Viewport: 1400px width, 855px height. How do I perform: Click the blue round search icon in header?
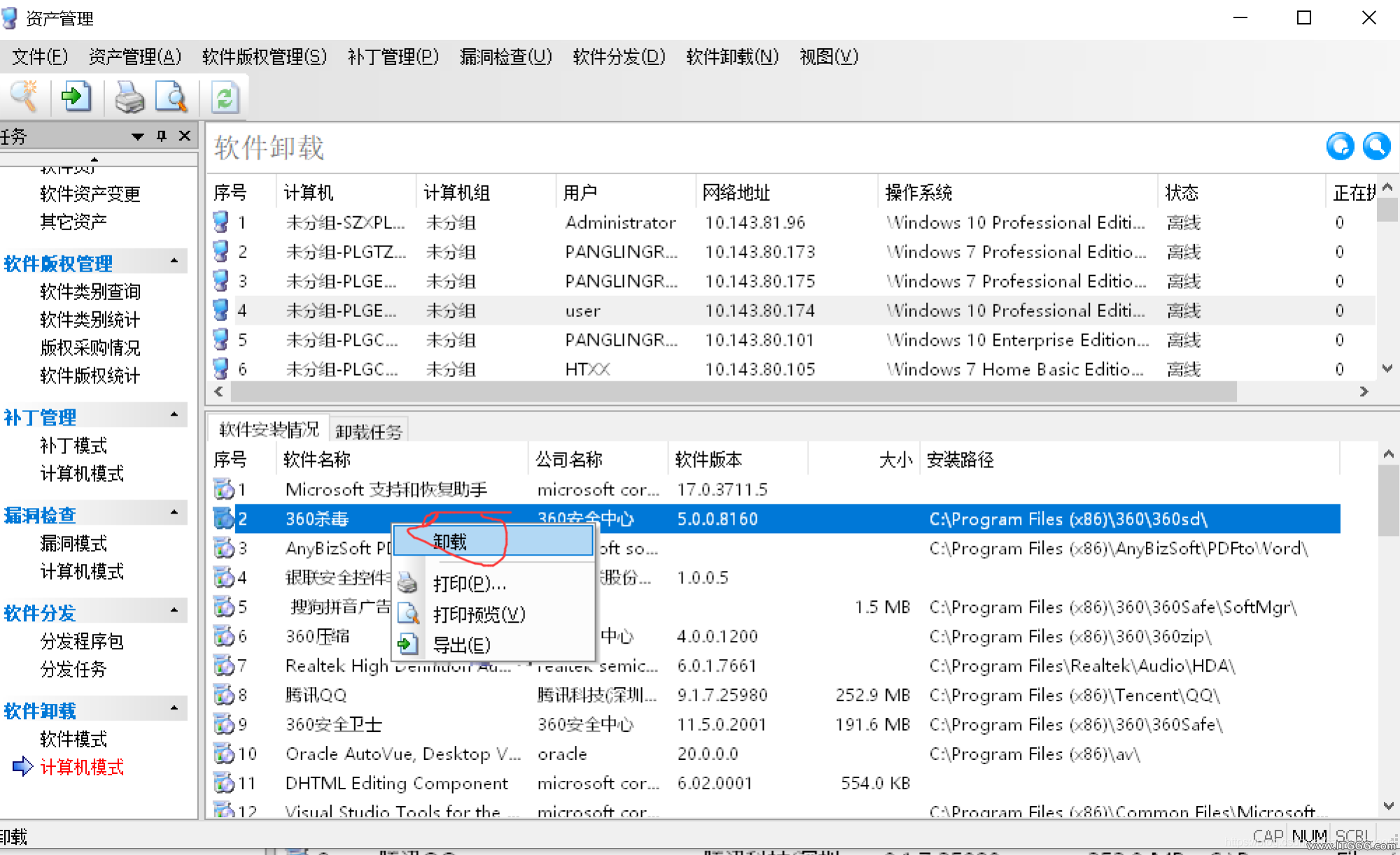coord(1376,146)
